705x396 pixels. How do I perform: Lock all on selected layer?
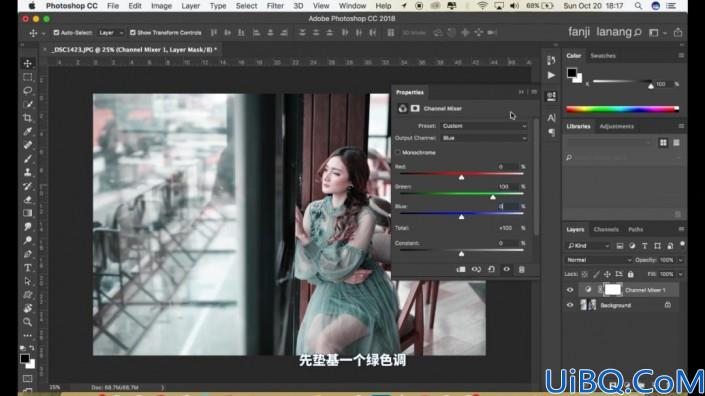(630, 274)
